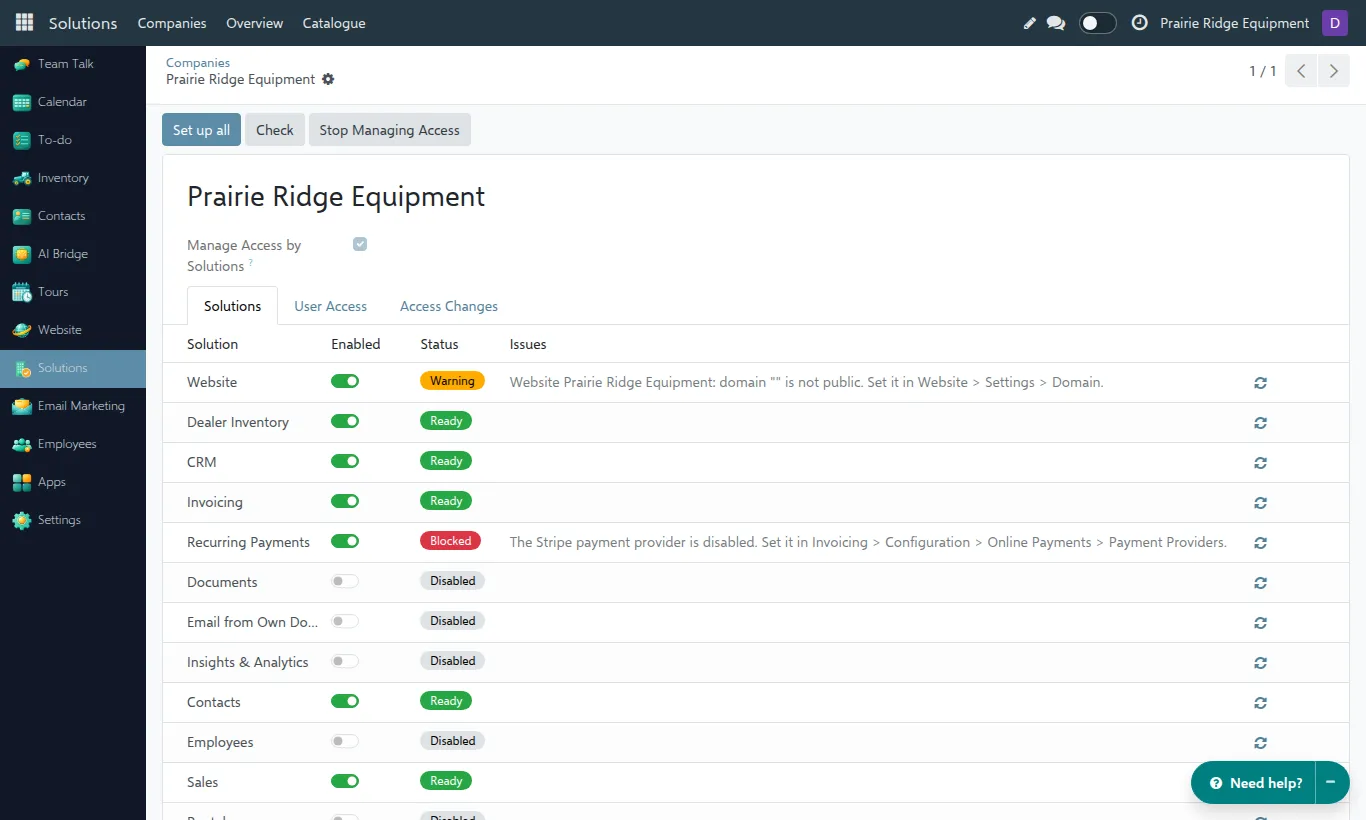Toggle Manage Access by Solutions checkbox
The width and height of the screenshot is (1366, 820).
pyautogui.click(x=360, y=244)
